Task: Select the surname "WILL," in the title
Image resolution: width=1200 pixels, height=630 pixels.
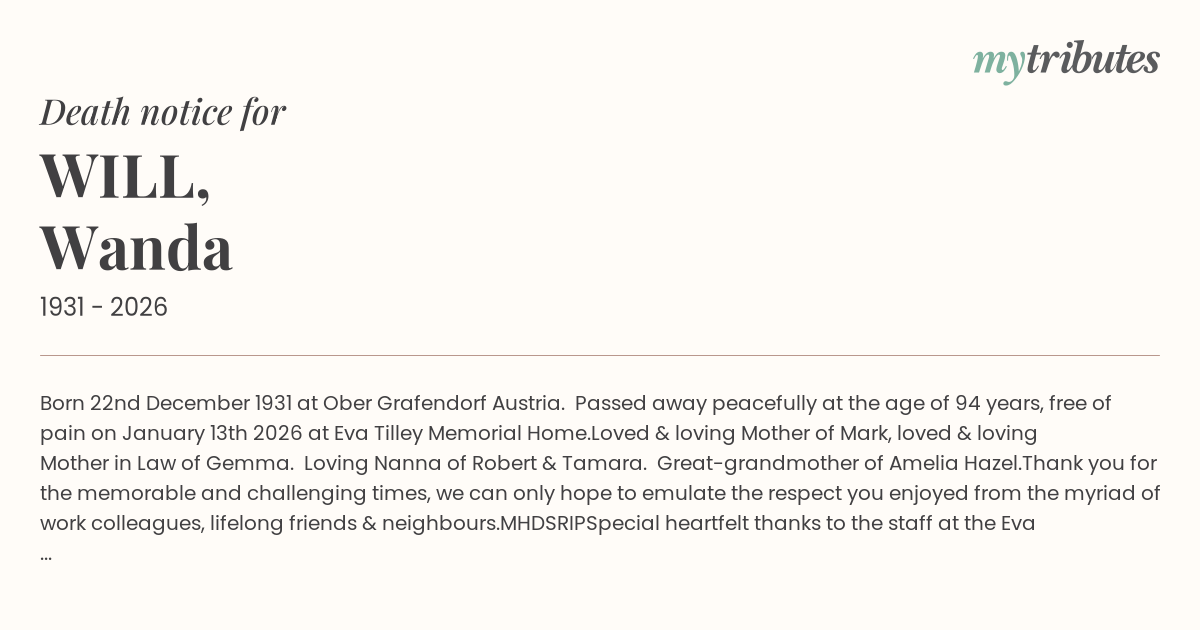Action: tap(125, 177)
